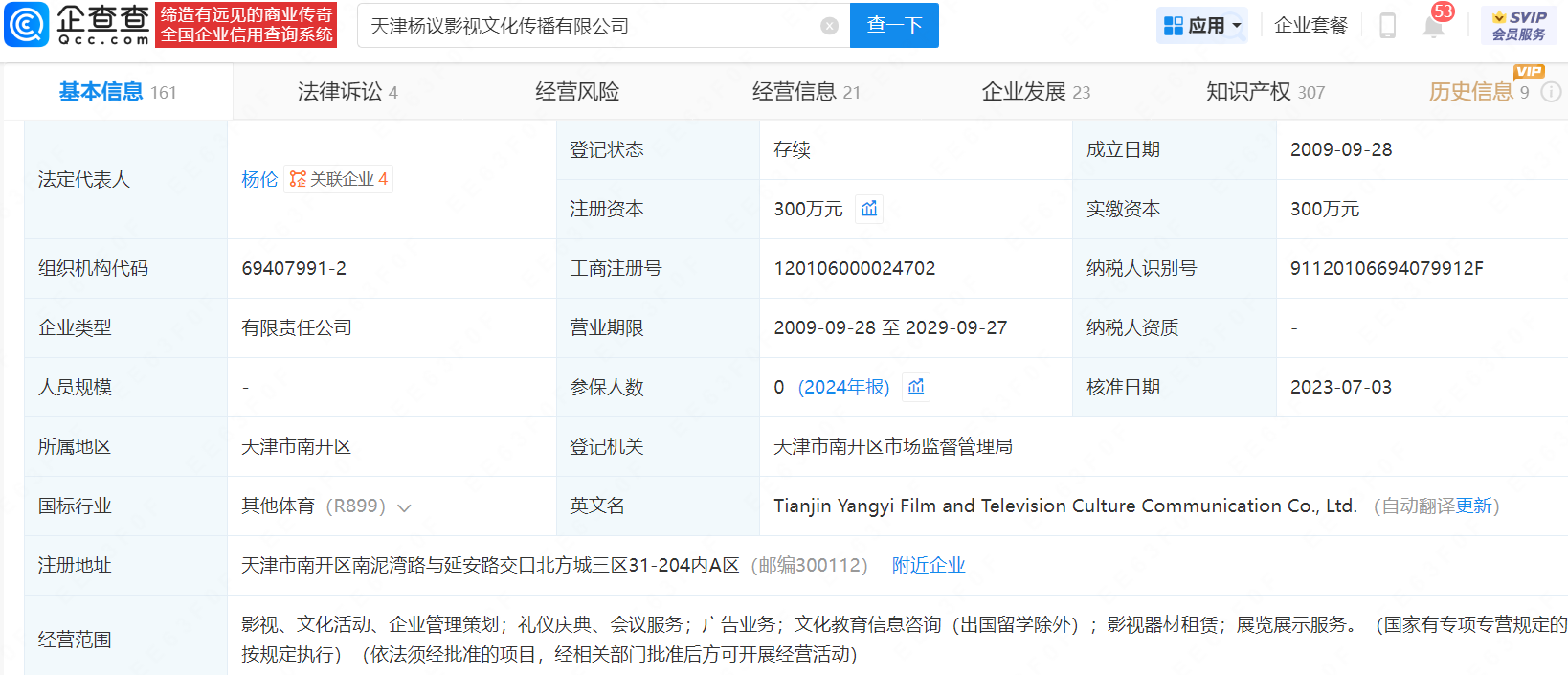Switch to 基本信息 tab
Image resolution: width=1568 pixels, height=675 pixels.
[x=118, y=92]
